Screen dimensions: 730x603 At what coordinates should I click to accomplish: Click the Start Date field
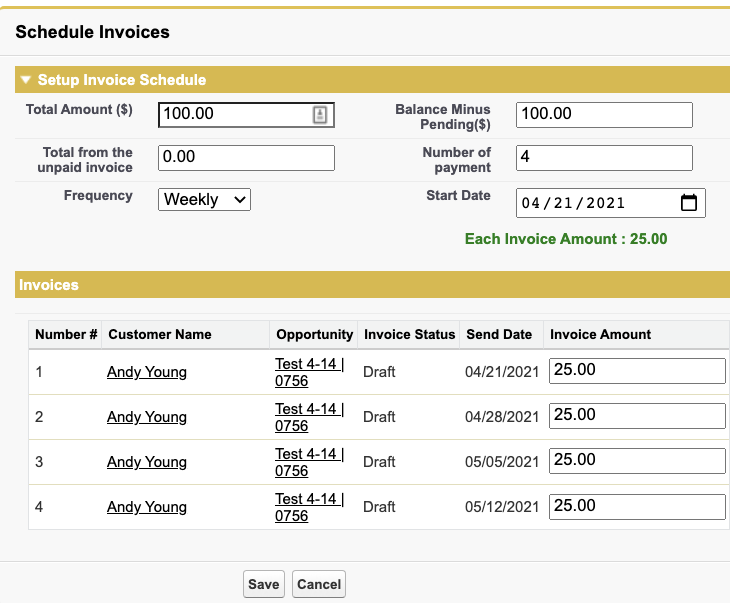coord(595,203)
